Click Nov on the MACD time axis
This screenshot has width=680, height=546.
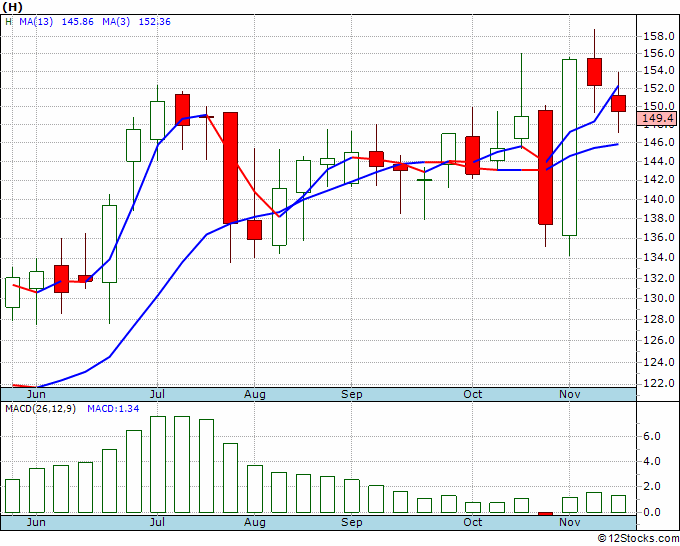(569, 522)
